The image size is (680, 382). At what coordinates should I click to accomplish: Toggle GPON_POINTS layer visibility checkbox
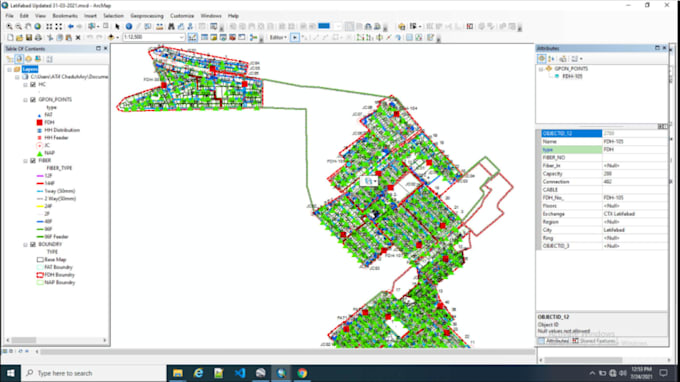(33, 100)
